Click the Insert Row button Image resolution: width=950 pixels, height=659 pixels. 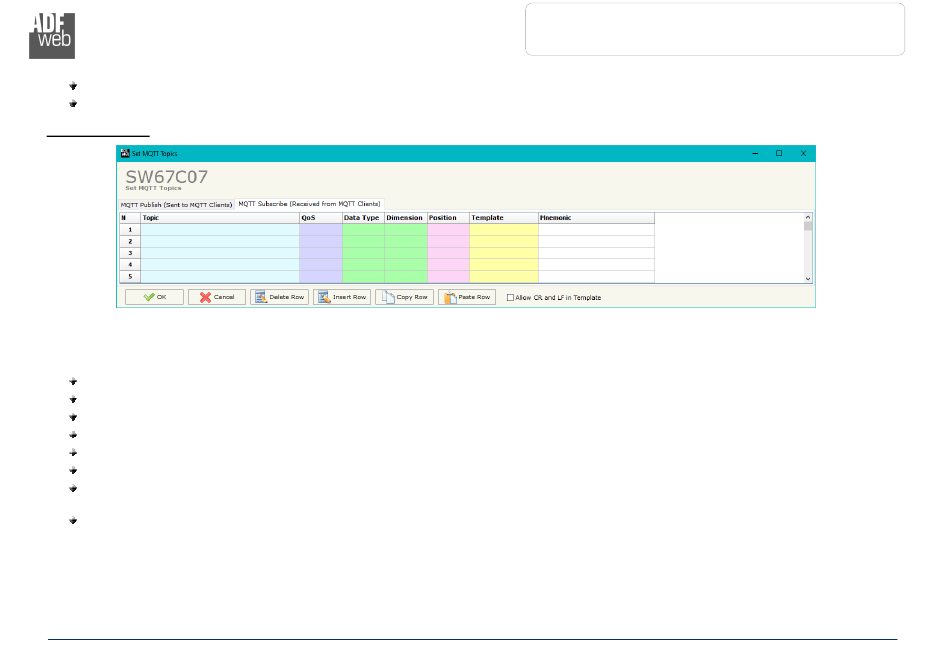pos(342,297)
